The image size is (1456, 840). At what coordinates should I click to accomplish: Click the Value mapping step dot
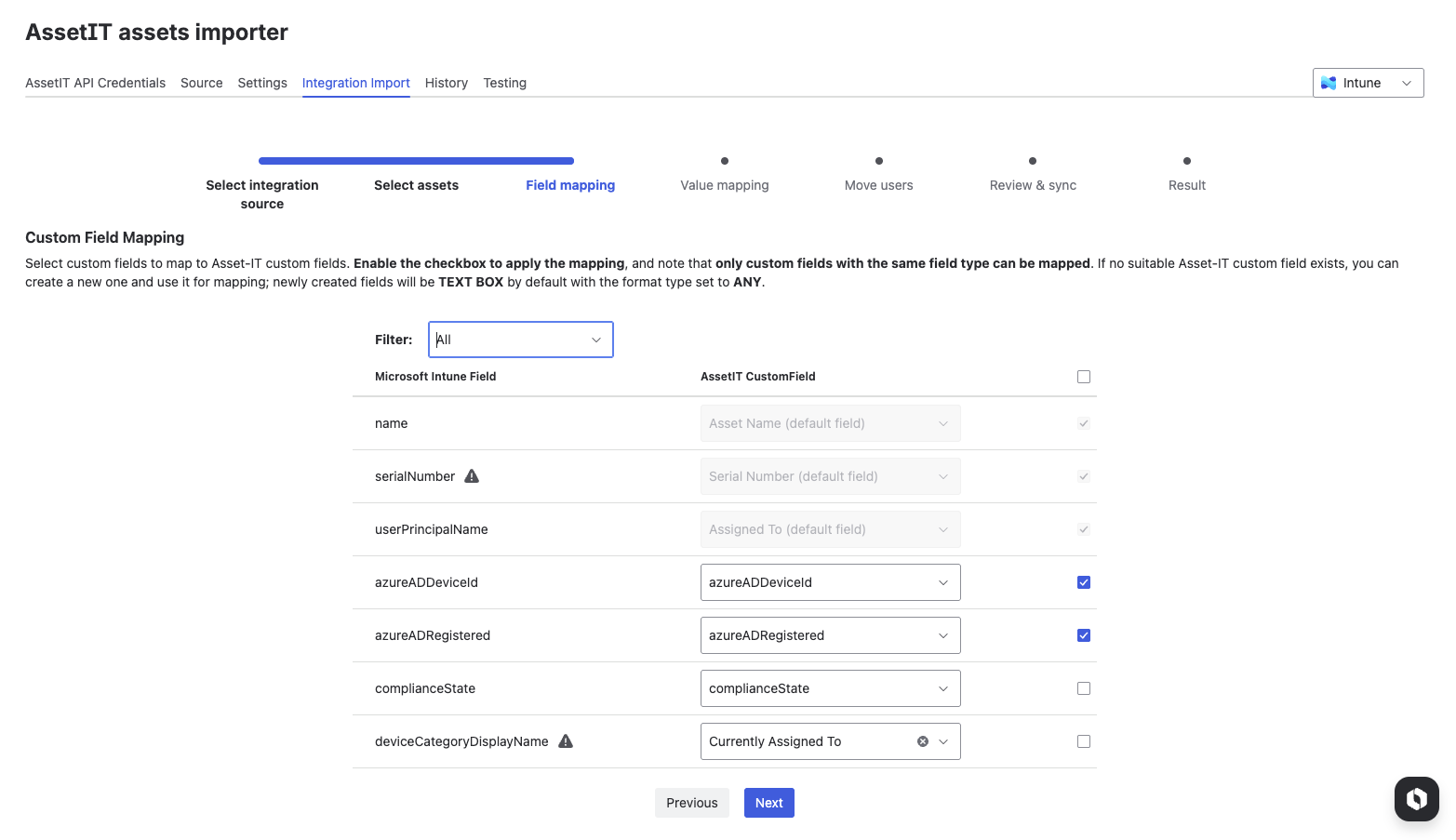[x=725, y=161]
